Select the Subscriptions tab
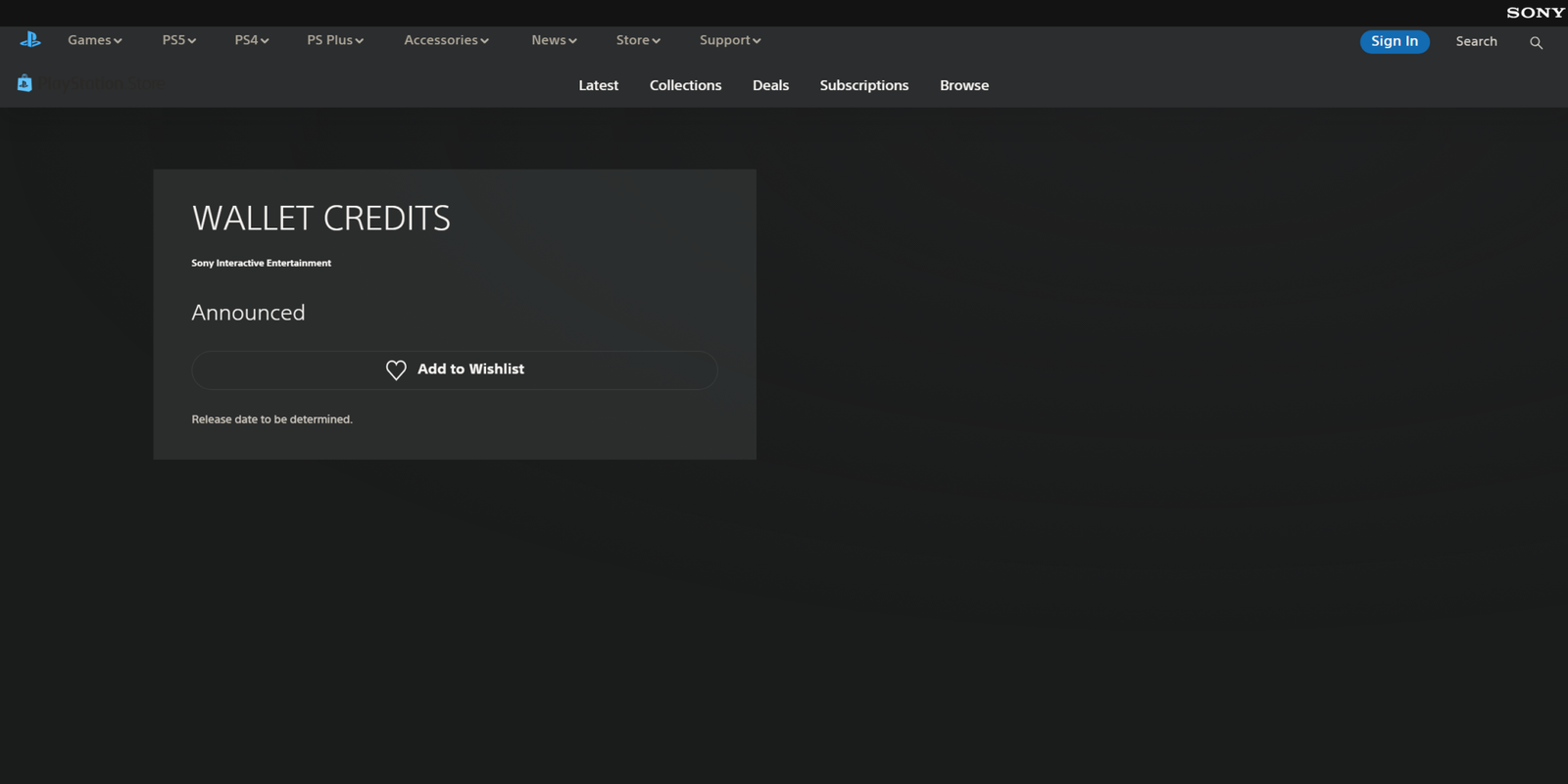Image resolution: width=1568 pixels, height=784 pixels. point(863,85)
